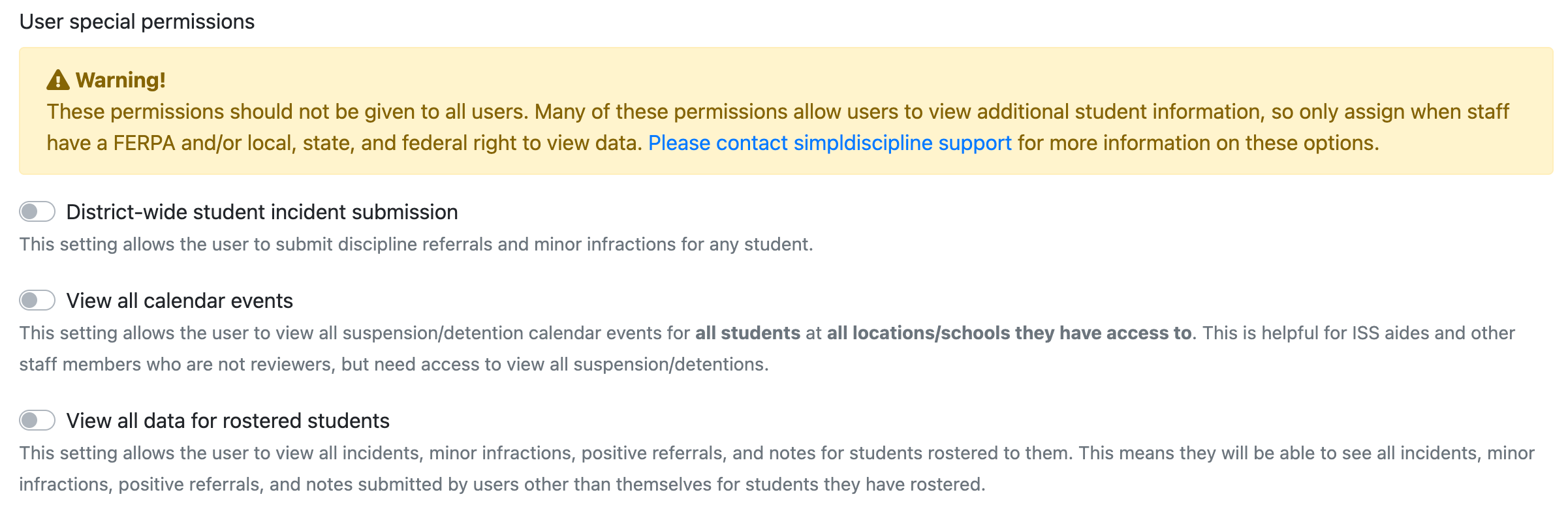Click the 'These permissions should not be given' sentence
Image resolution: width=1568 pixels, height=518 pixels.
(x=287, y=112)
